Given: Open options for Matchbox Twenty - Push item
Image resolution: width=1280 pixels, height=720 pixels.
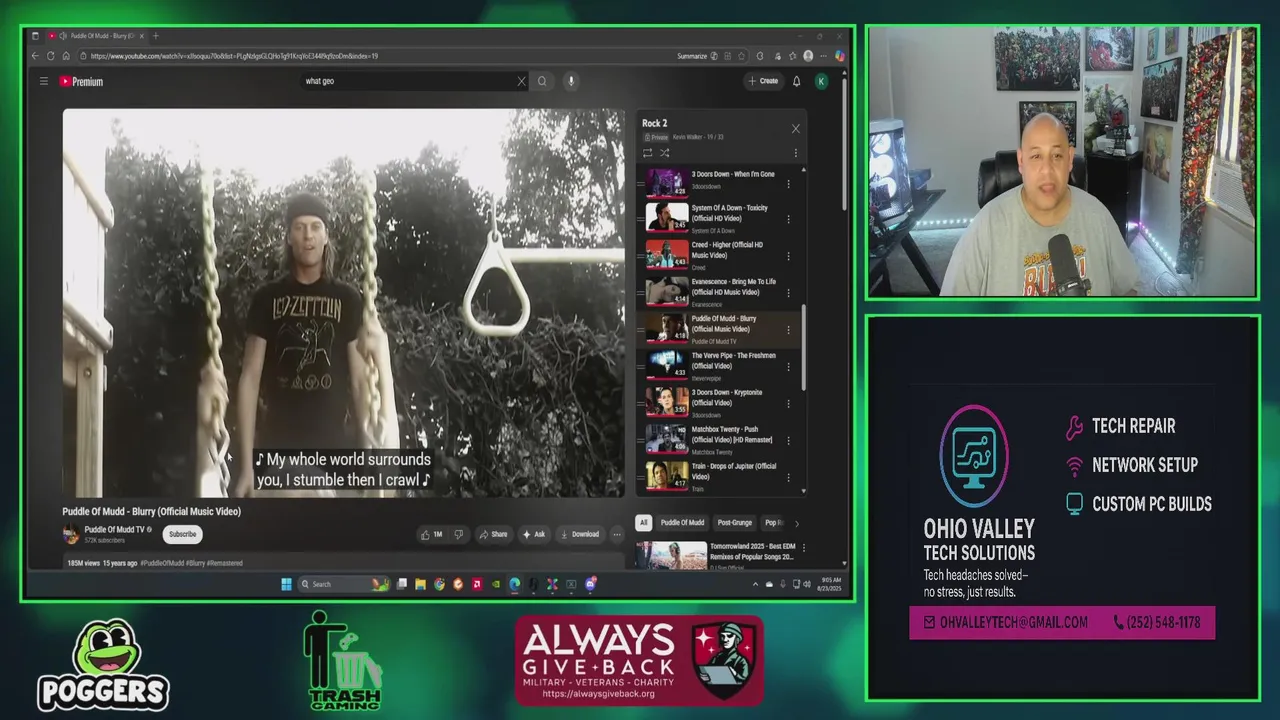Looking at the screenshot, I should [788, 441].
